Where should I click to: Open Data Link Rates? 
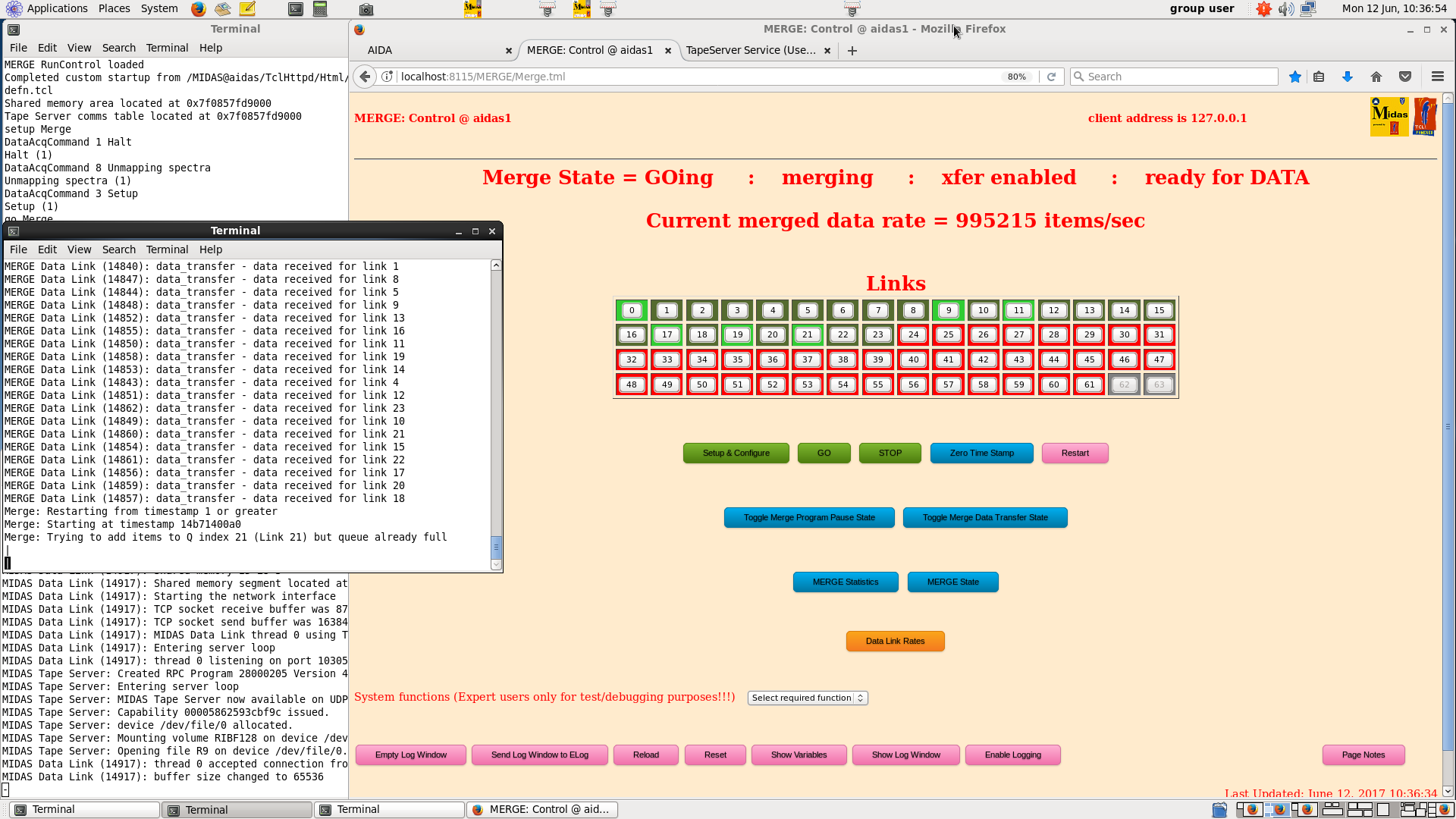pyautogui.click(x=895, y=641)
